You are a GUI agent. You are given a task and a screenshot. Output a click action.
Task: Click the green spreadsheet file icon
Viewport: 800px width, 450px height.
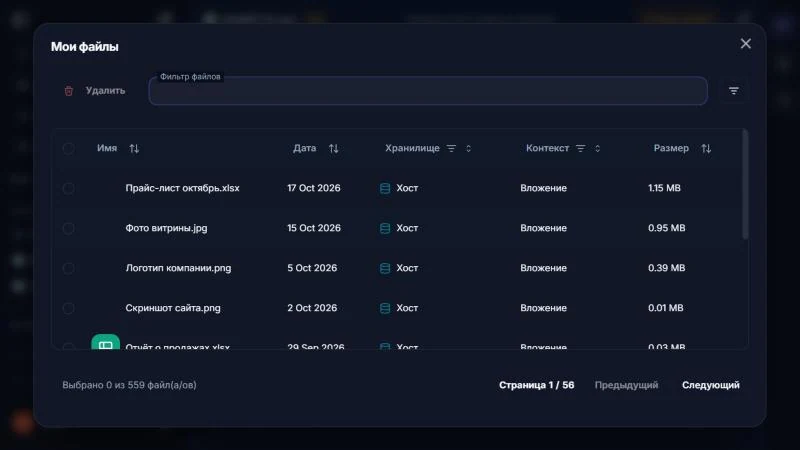click(106, 342)
